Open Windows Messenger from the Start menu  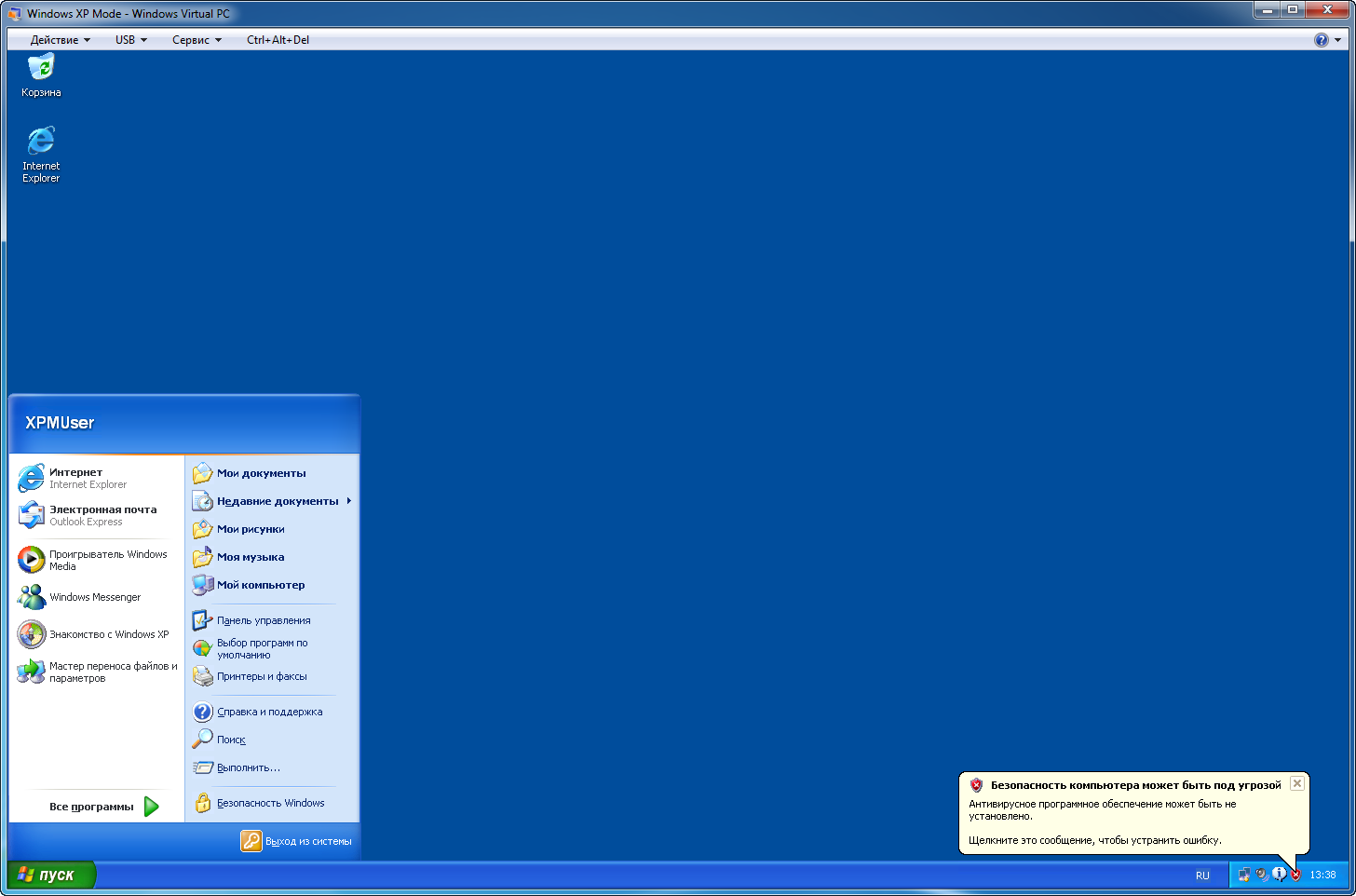(97, 597)
